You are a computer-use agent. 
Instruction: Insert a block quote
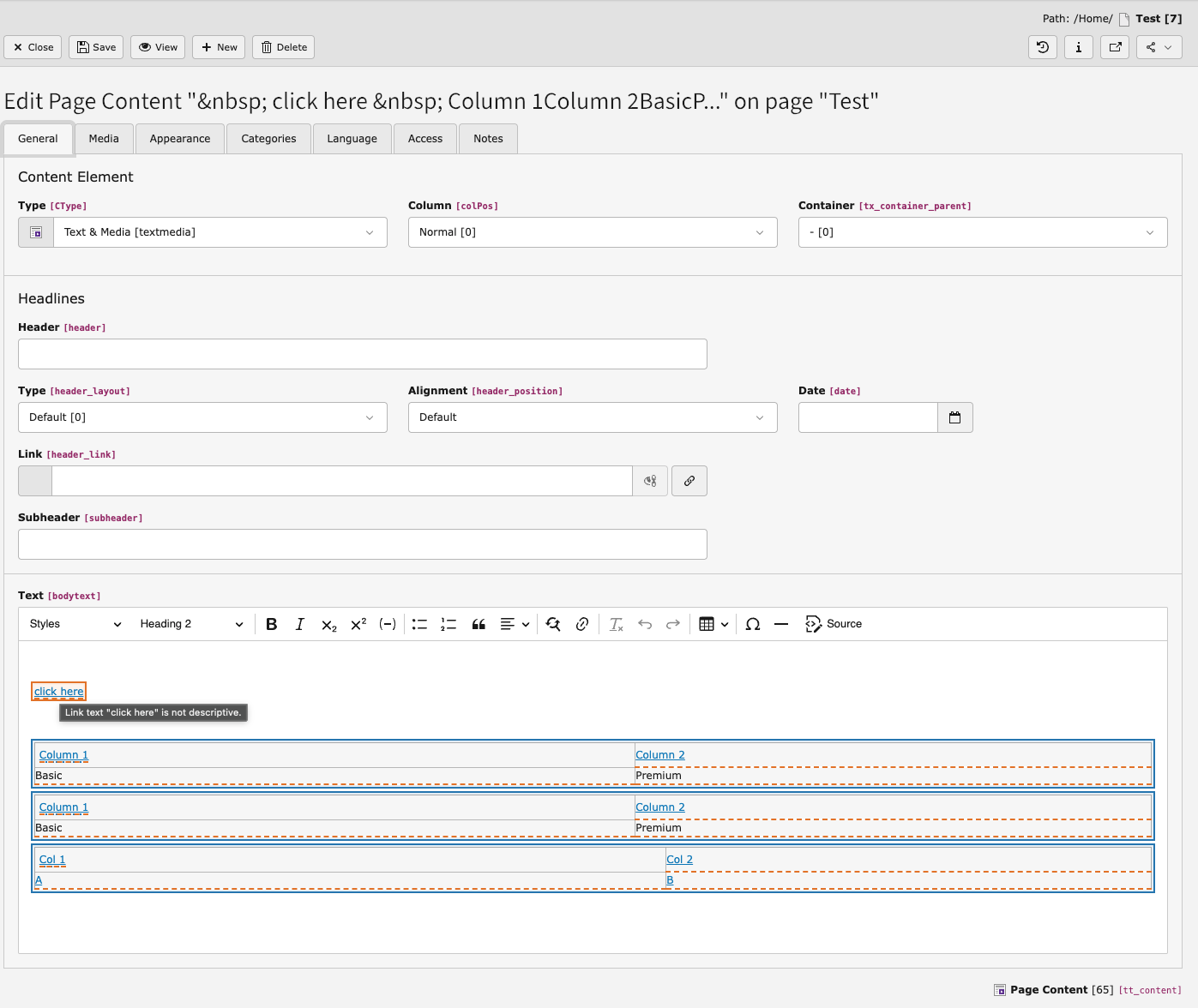pyautogui.click(x=479, y=624)
